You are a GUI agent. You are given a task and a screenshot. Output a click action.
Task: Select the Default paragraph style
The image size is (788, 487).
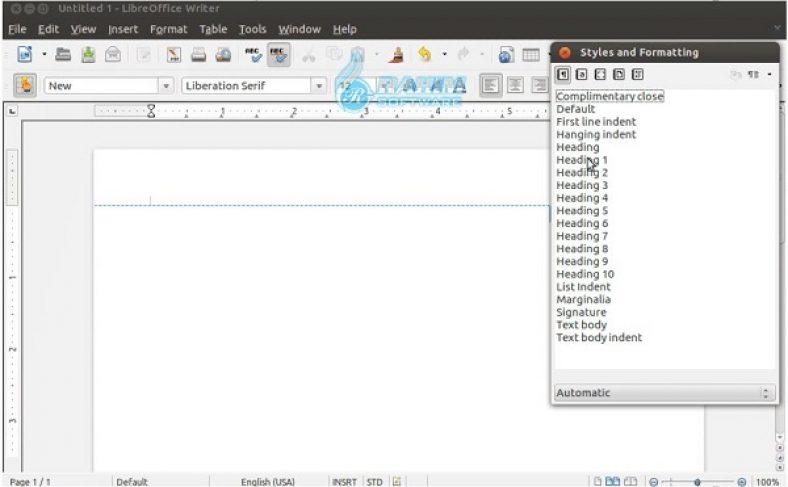pyautogui.click(x=575, y=109)
